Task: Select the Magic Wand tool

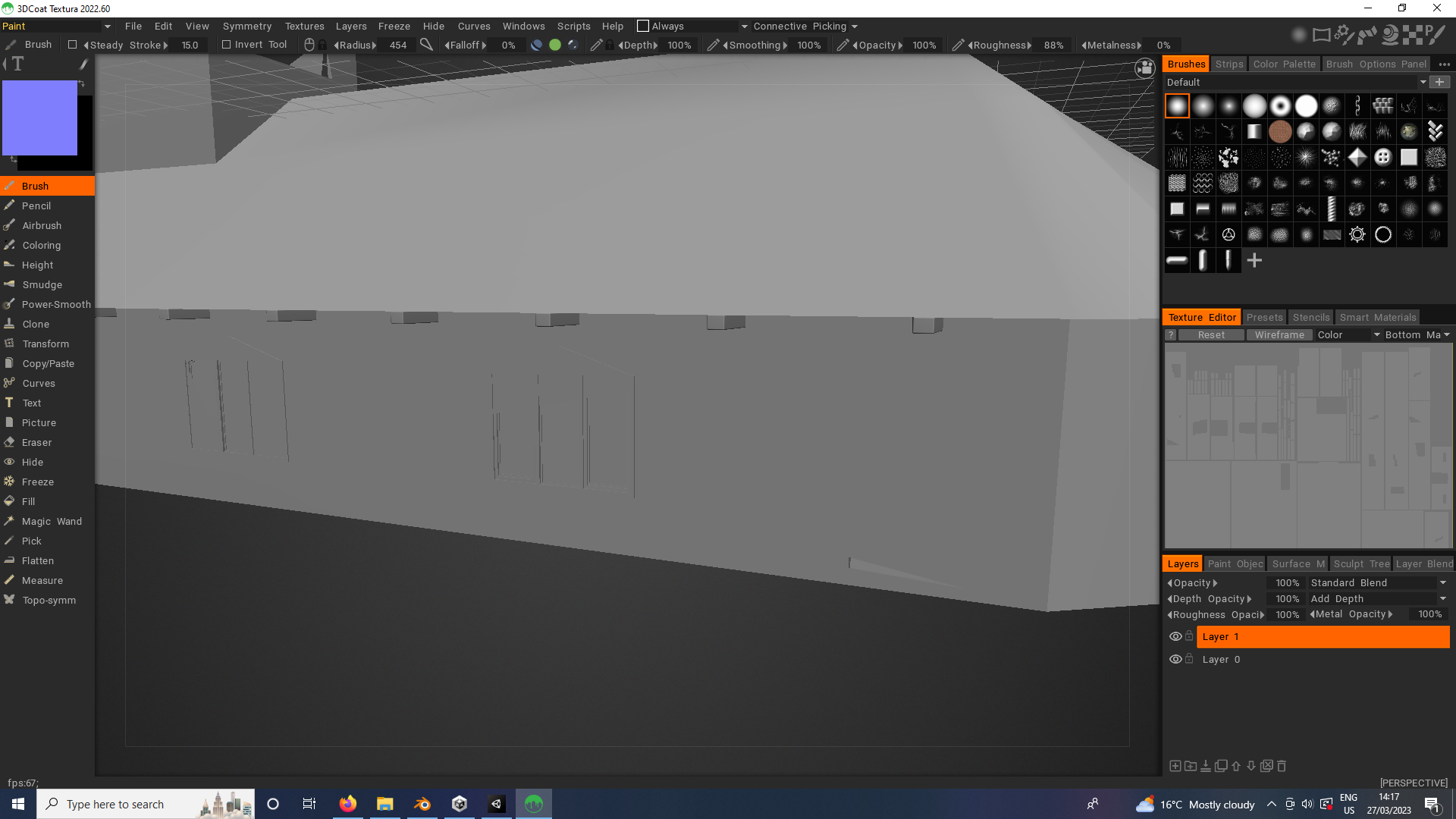Action: (x=51, y=521)
